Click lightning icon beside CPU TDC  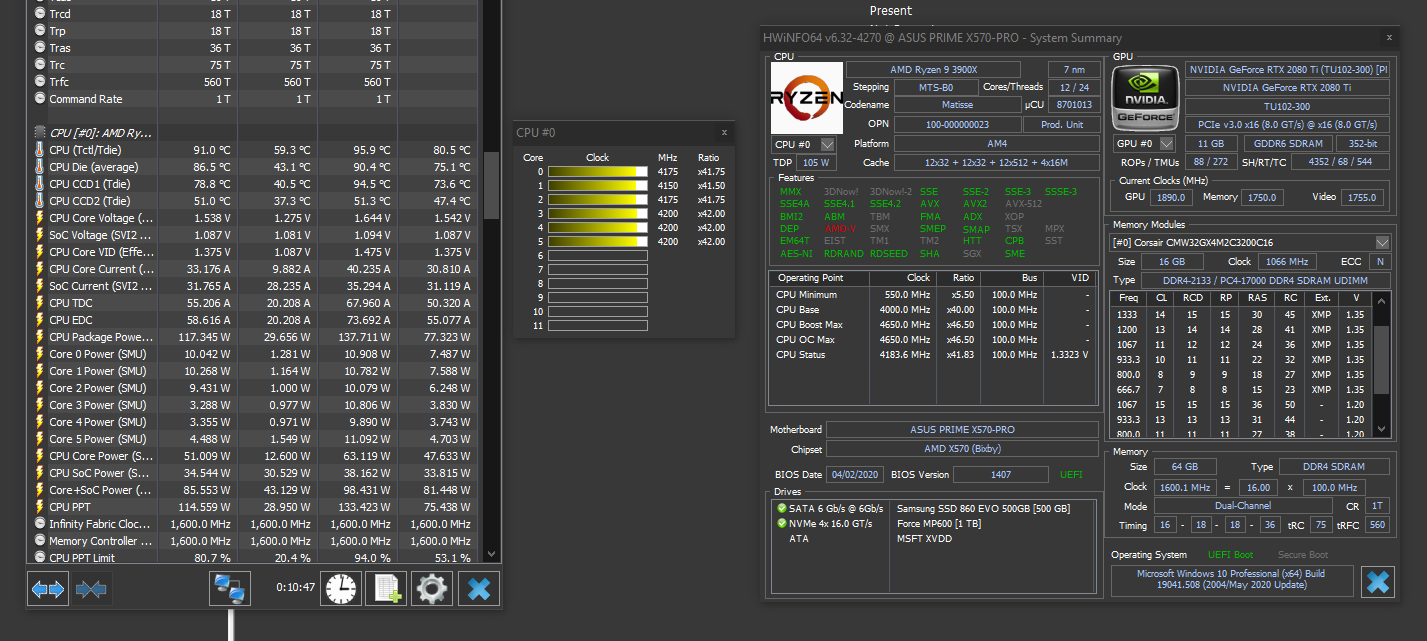pos(40,303)
